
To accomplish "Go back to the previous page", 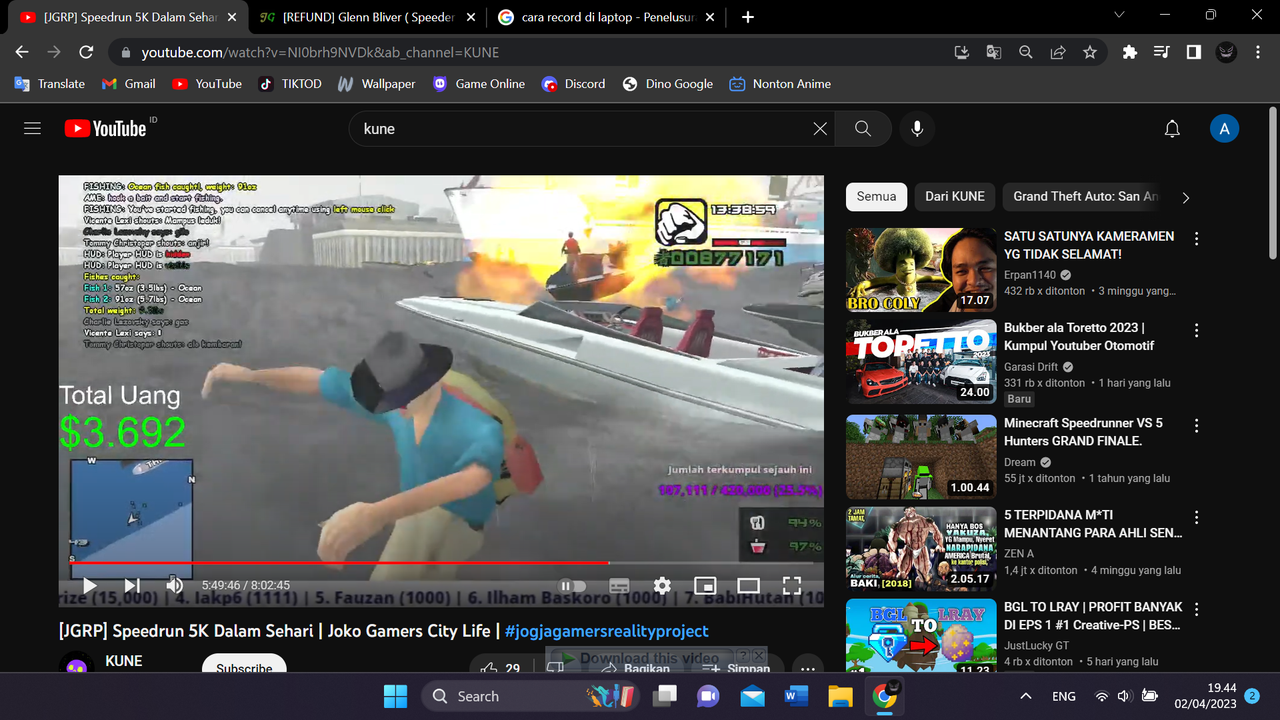I will (x=22, y=52).
